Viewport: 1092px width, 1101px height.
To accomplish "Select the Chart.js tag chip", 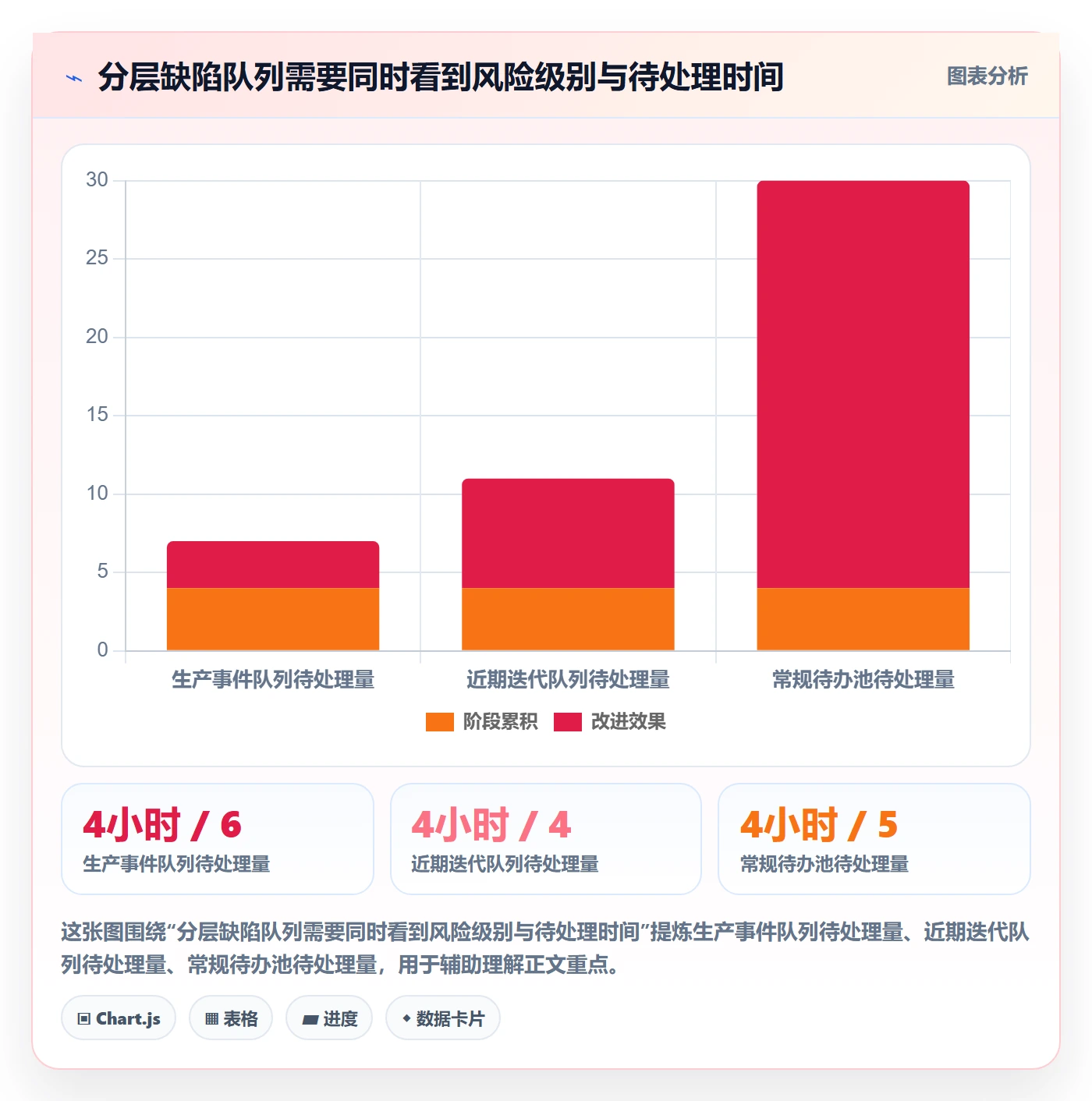I will coord(119,1018).
